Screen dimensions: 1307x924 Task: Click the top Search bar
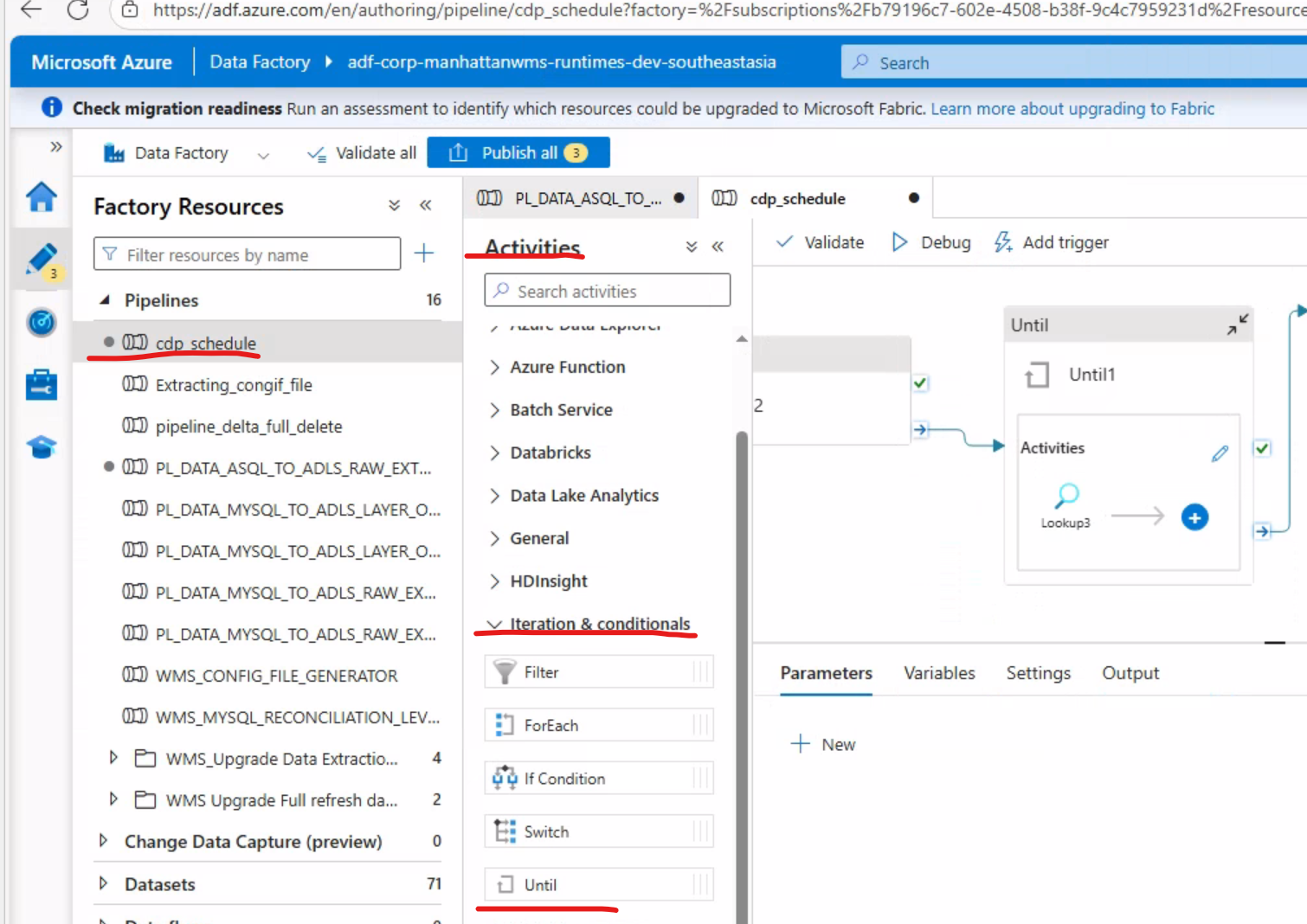click(1073, 62)
